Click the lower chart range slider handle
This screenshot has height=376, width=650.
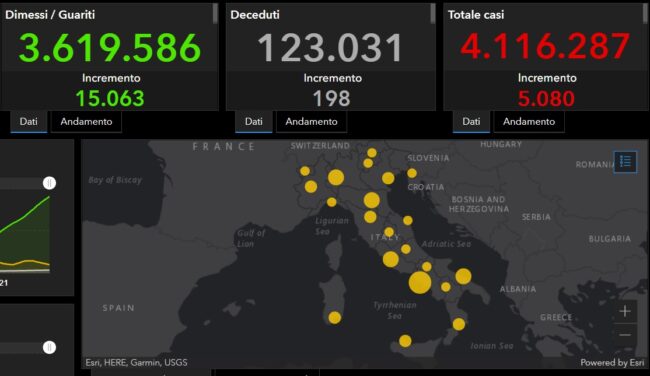tap(49, 347)
